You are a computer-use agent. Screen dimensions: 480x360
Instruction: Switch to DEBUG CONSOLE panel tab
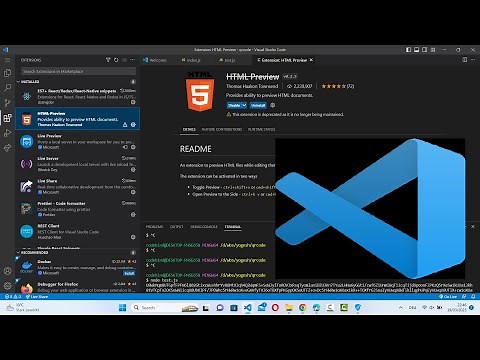[204, 227]
